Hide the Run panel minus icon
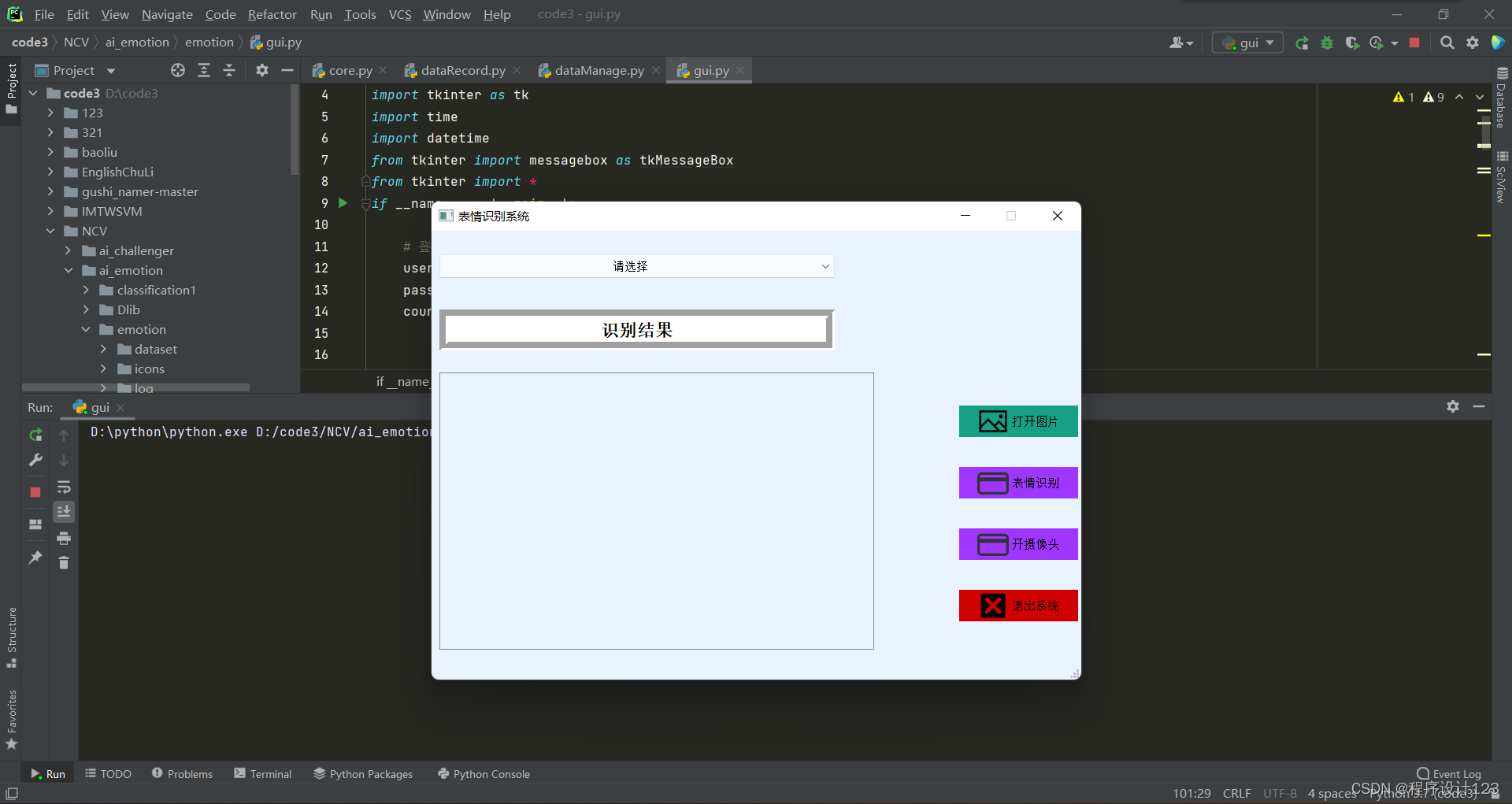 (x=1479, y=406)
